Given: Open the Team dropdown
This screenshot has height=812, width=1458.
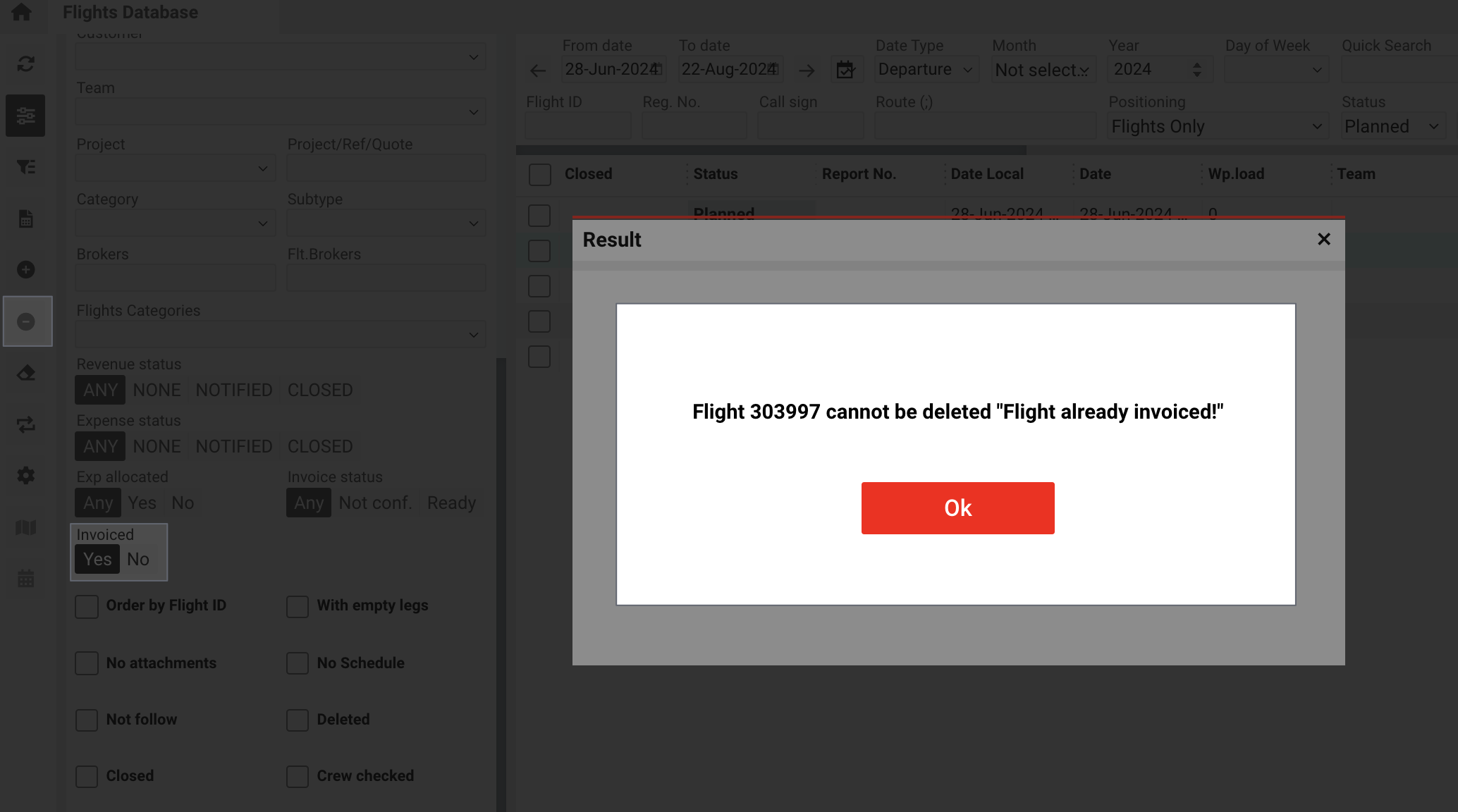Looking at the screenshot, I should pyautogui.click(x=280, y=112).
